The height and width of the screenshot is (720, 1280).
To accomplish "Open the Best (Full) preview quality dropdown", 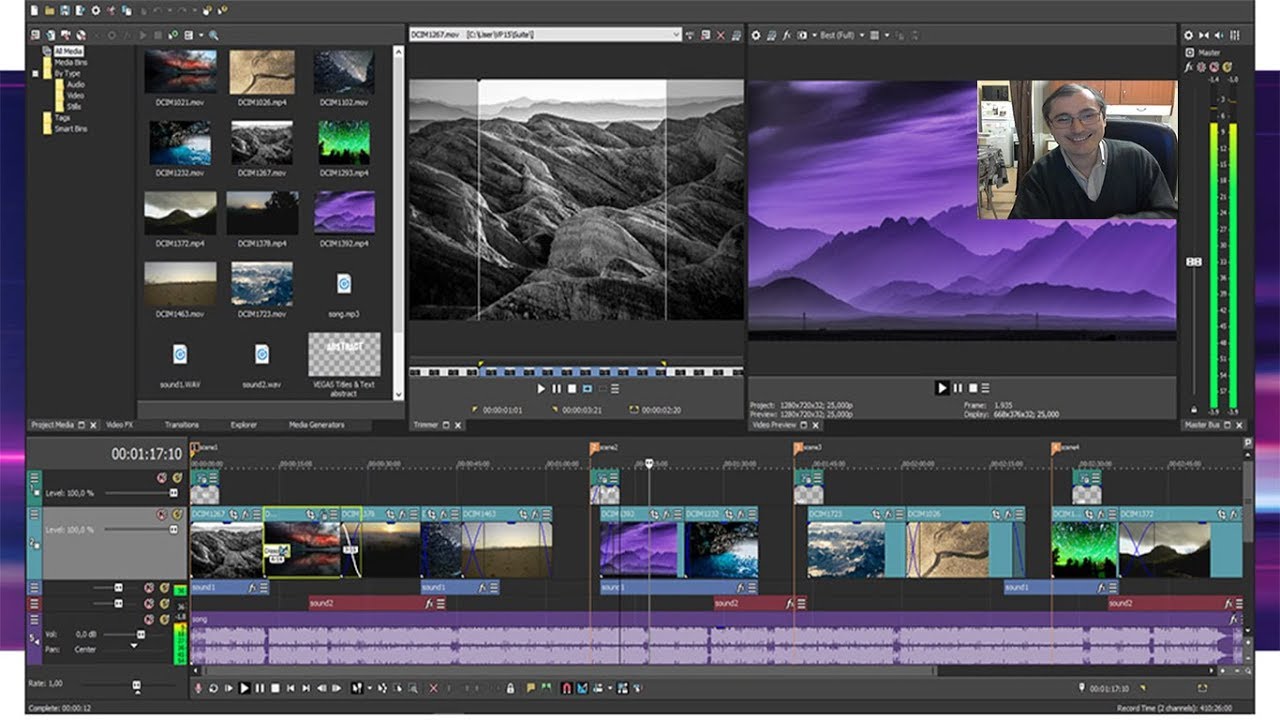I will tap(862, 35).
